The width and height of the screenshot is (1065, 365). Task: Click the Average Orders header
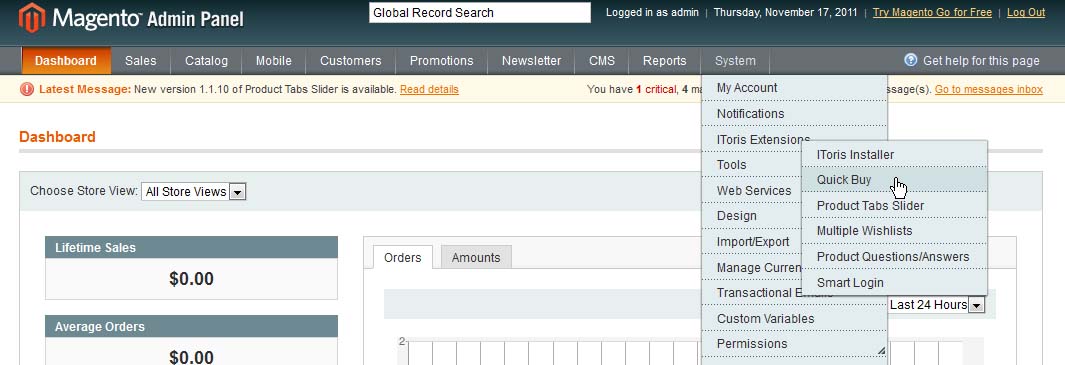pyautogui.click(x=192, y=326)
